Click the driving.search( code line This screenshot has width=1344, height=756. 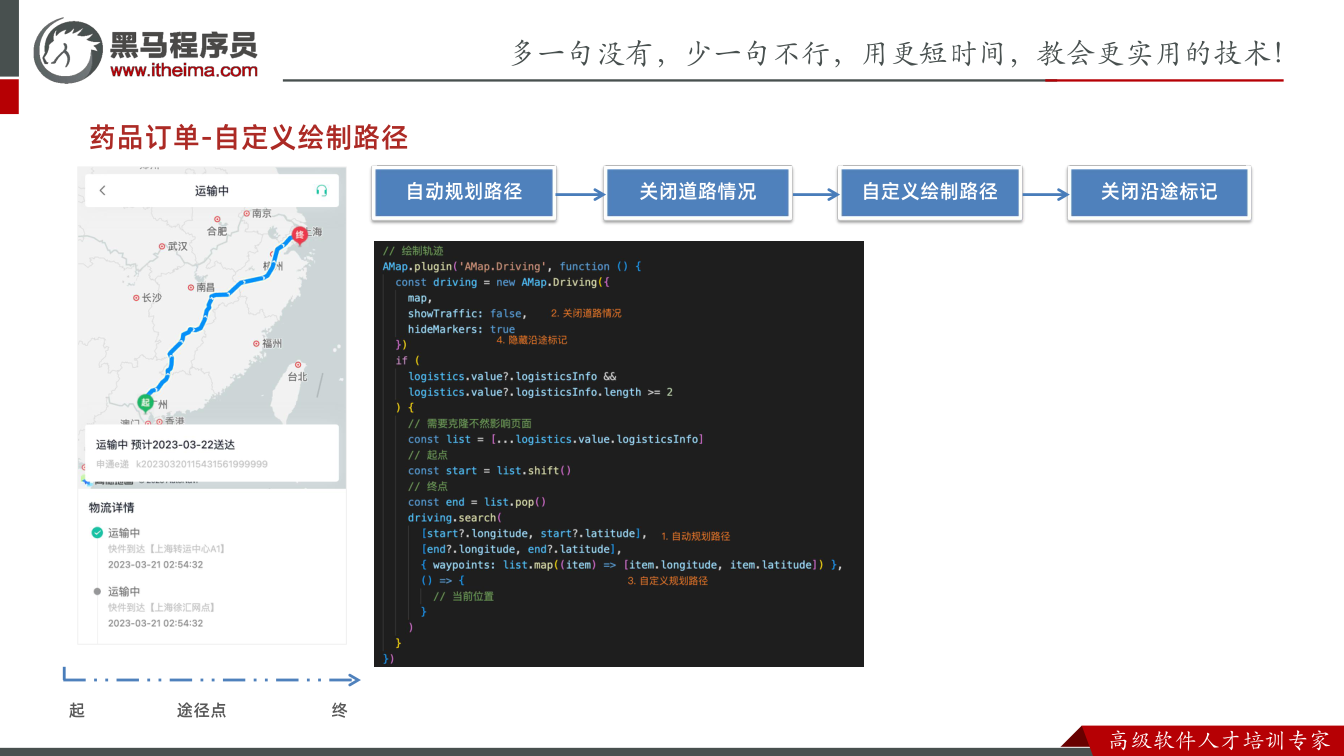click(x=455, y=518)
